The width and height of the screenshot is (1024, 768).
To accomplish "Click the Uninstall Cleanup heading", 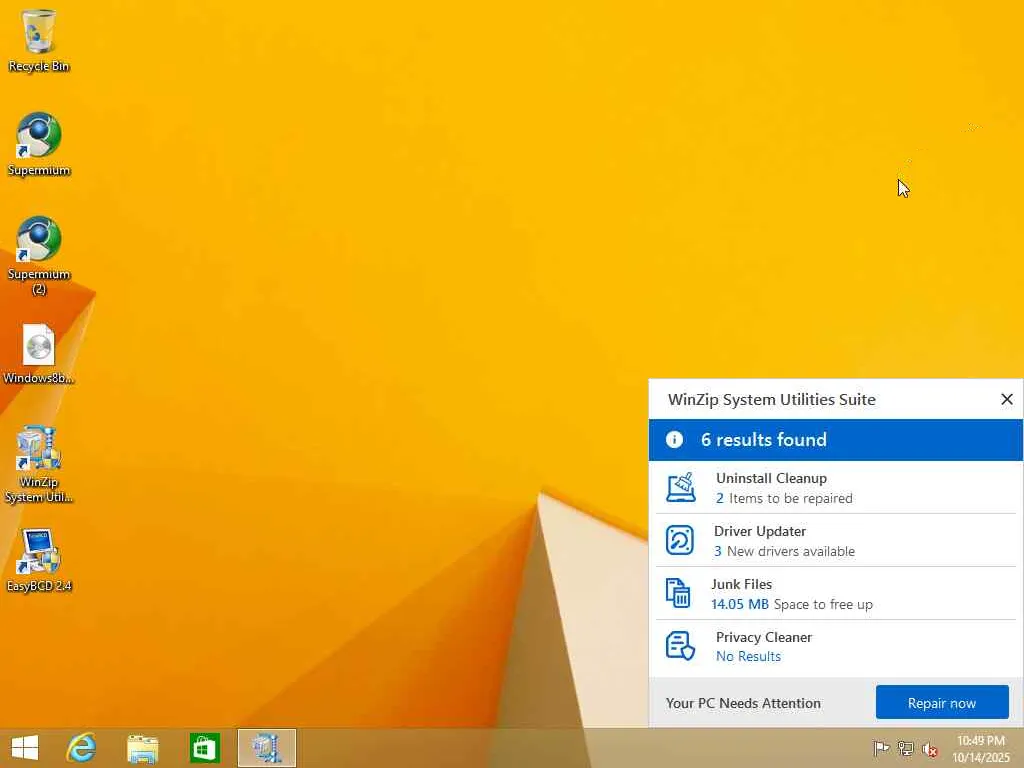I will (771, 478).
